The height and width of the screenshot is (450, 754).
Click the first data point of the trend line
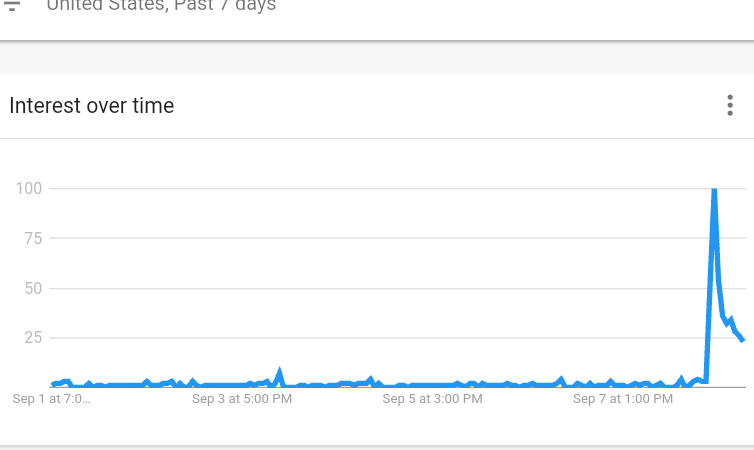coord(53,384)
